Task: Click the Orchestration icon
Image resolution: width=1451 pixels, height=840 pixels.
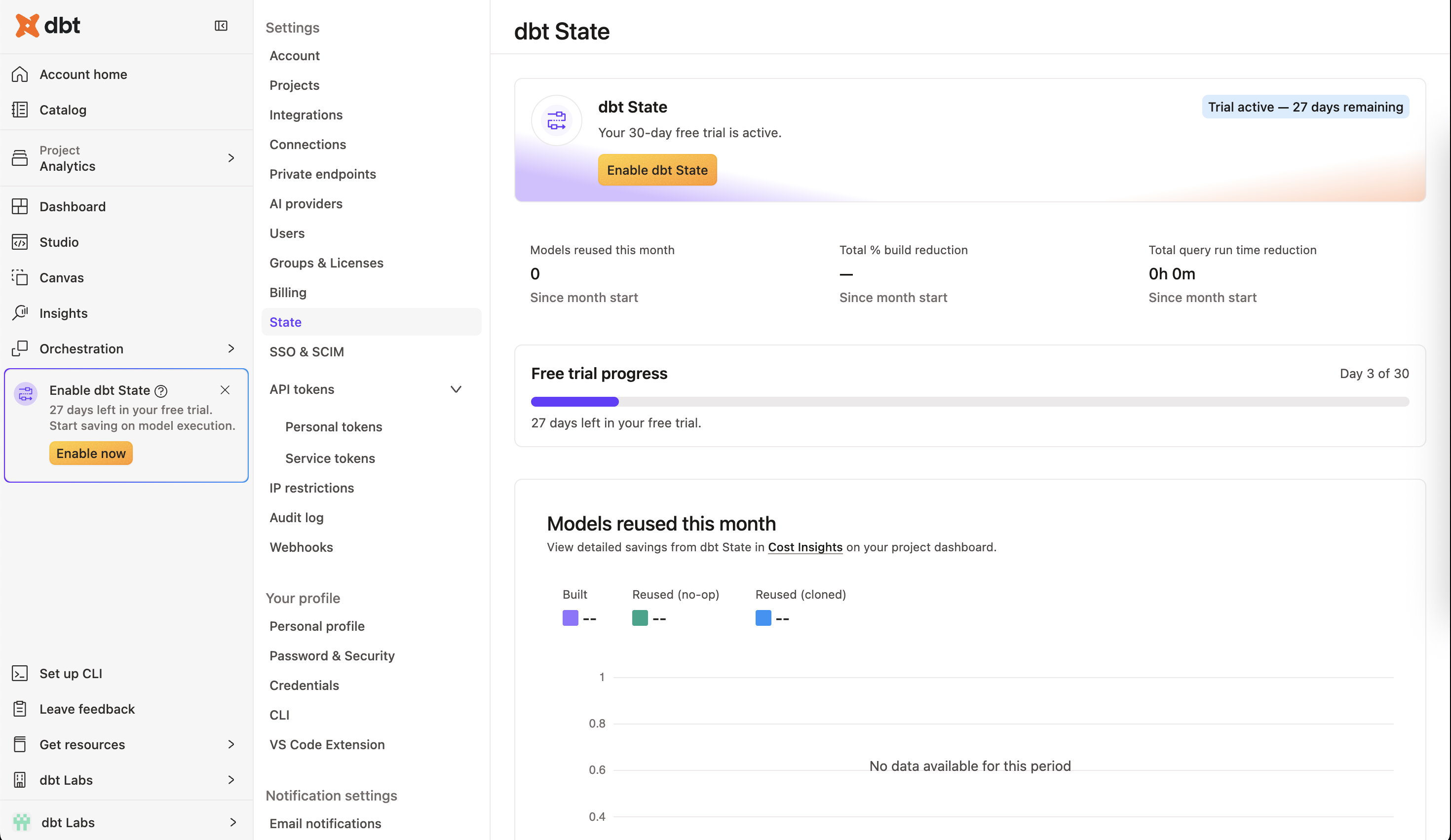Action: pyautogui.click(x=20, y=349)
